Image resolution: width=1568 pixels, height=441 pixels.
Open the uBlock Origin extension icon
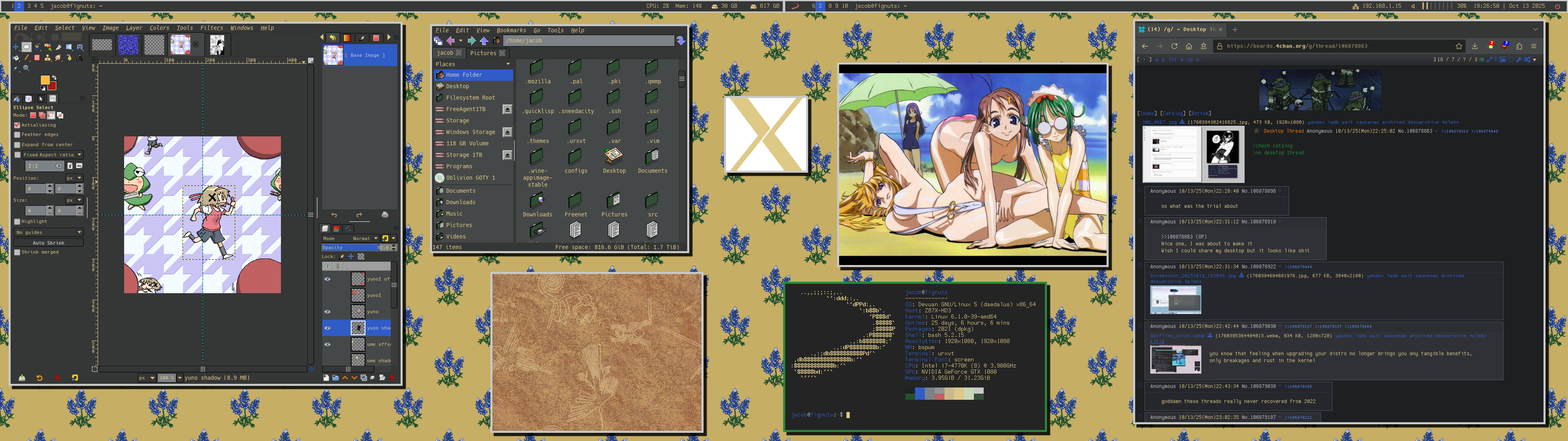pos(1505,47)
